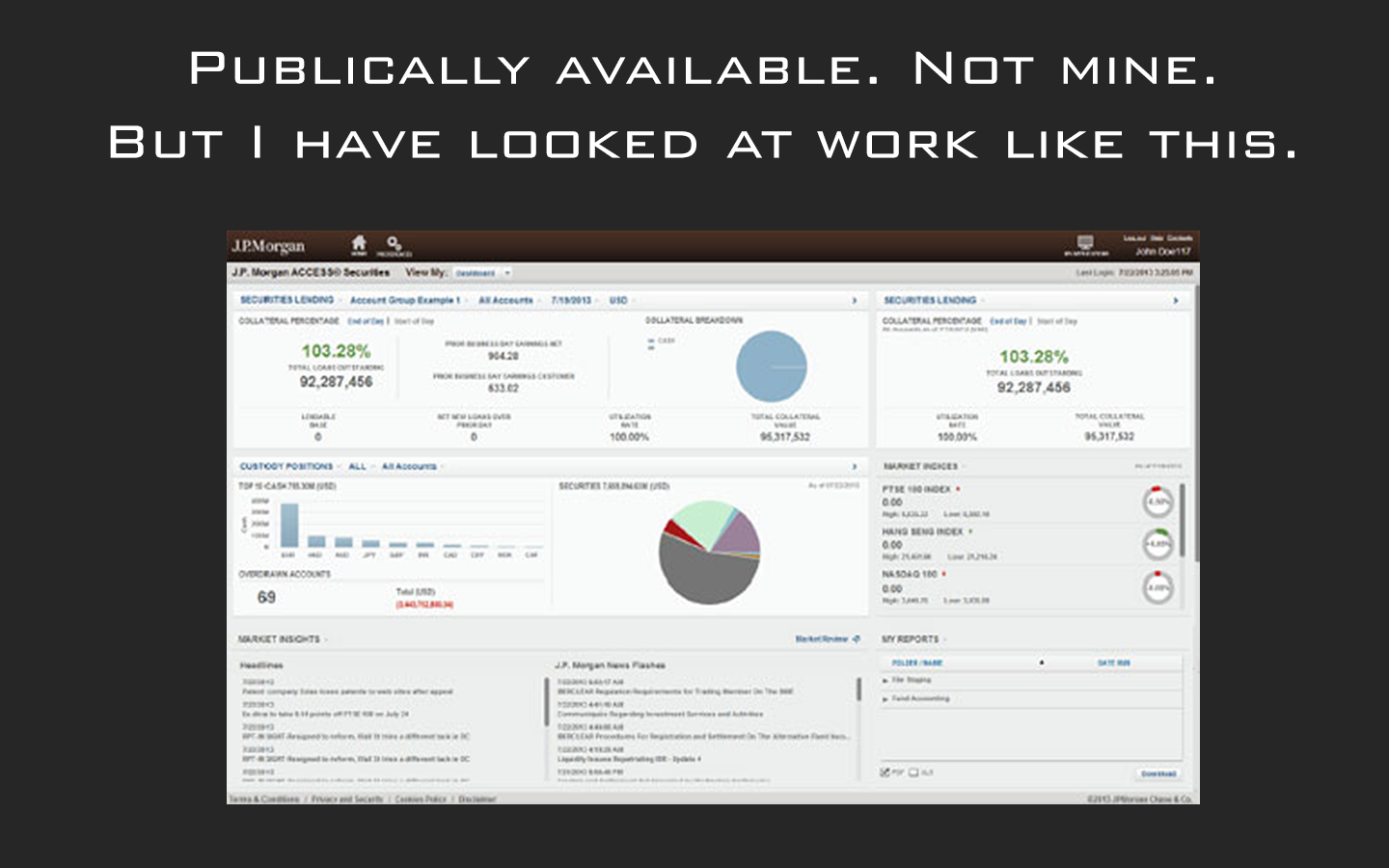Open the Resources gears icon
The width and height of the screenshot is (1389, 868).
point(395,246)
